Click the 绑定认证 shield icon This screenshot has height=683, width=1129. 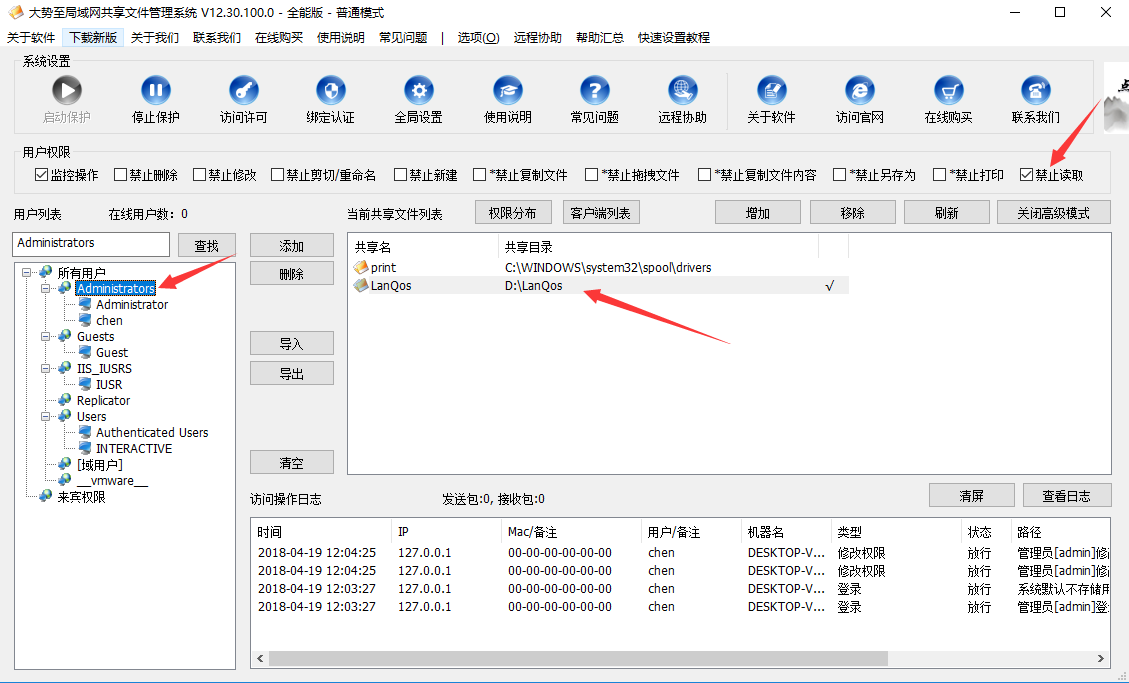(330, 91)
